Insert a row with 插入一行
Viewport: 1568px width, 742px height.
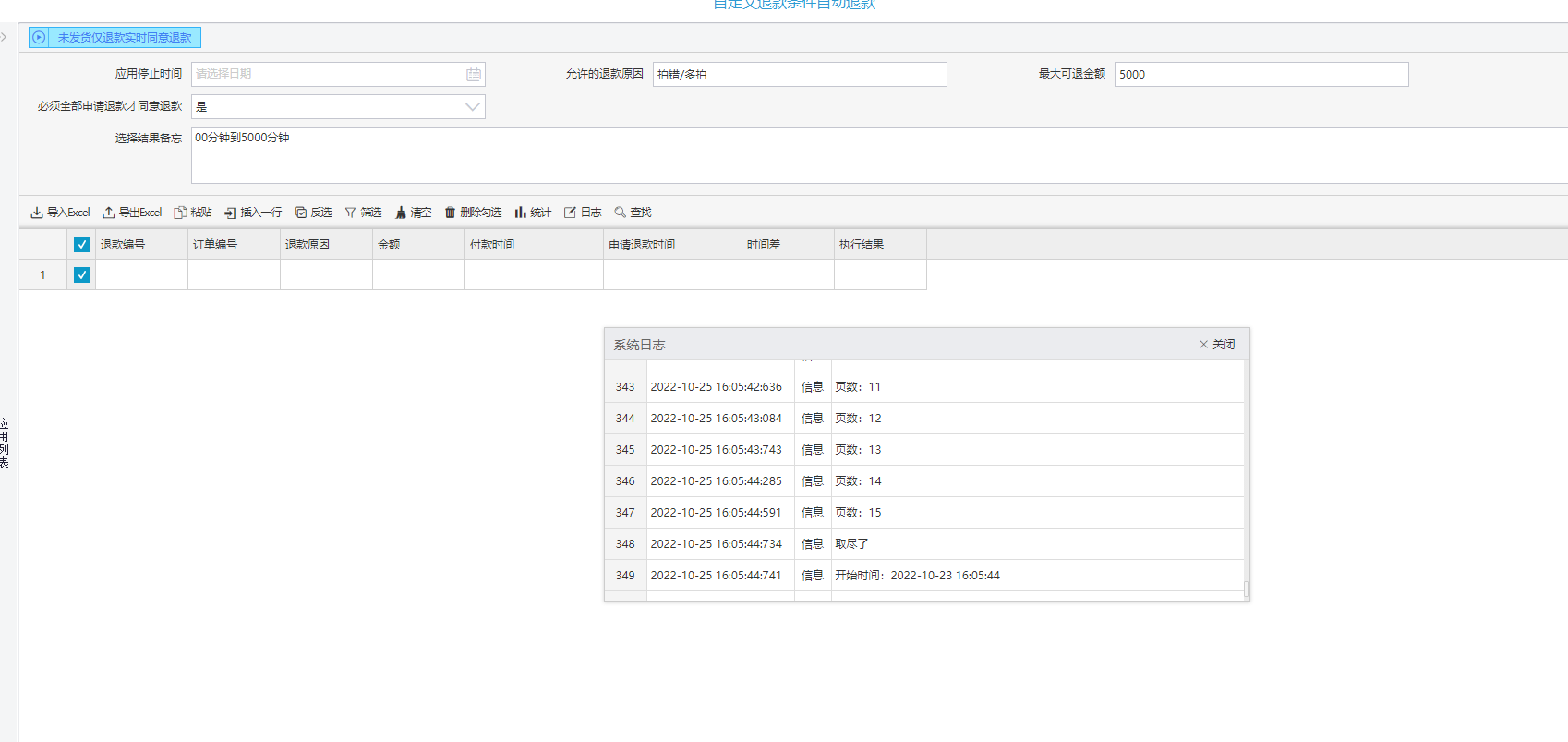click(253, 213)
